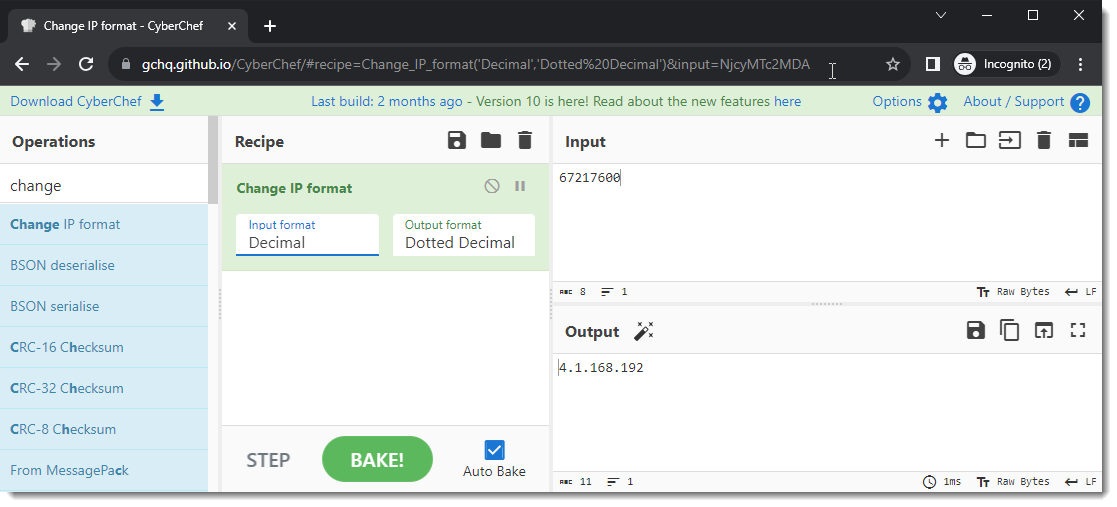1117x507 pixels.
Task: Click the Change IP format recipe title
Action: [294, 188]
